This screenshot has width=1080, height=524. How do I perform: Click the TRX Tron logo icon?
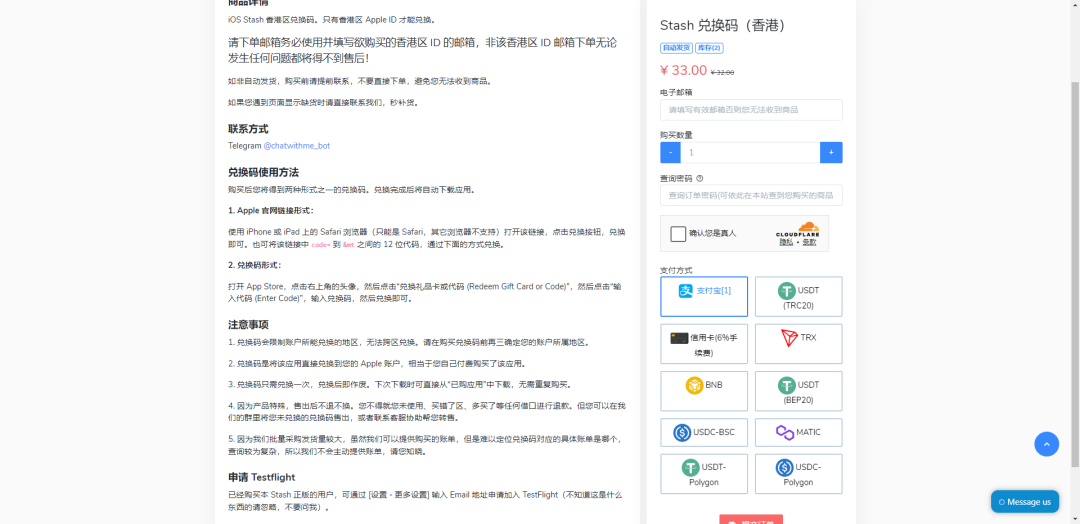tap(789, 338)
